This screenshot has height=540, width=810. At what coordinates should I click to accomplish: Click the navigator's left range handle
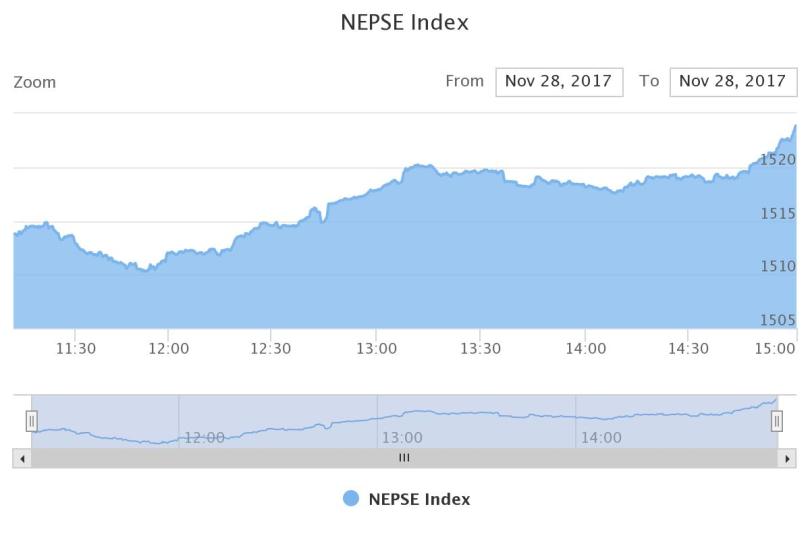(x=31, y=422)
